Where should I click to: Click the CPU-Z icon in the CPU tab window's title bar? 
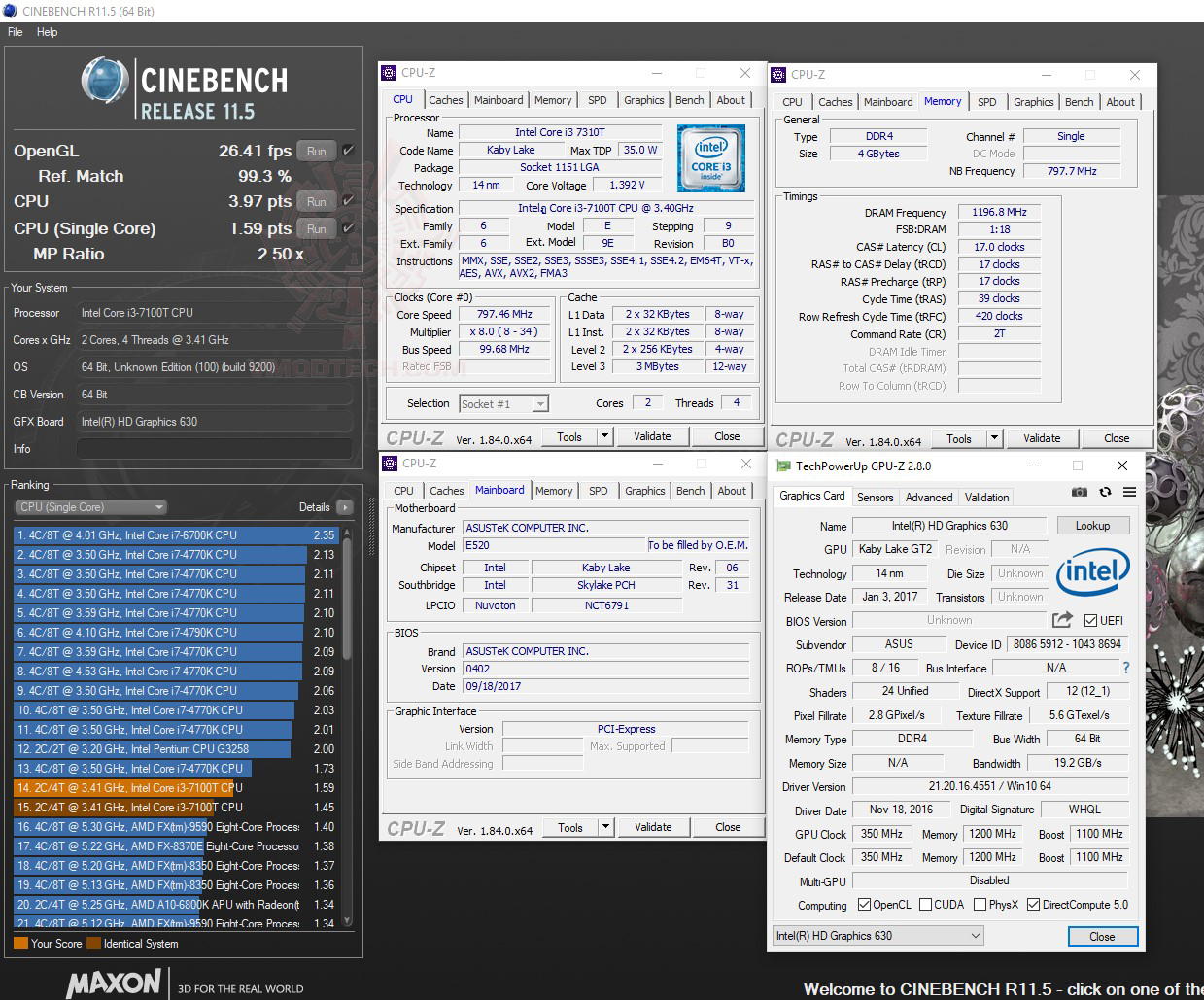pyautogui.click(x=390, y=72)
